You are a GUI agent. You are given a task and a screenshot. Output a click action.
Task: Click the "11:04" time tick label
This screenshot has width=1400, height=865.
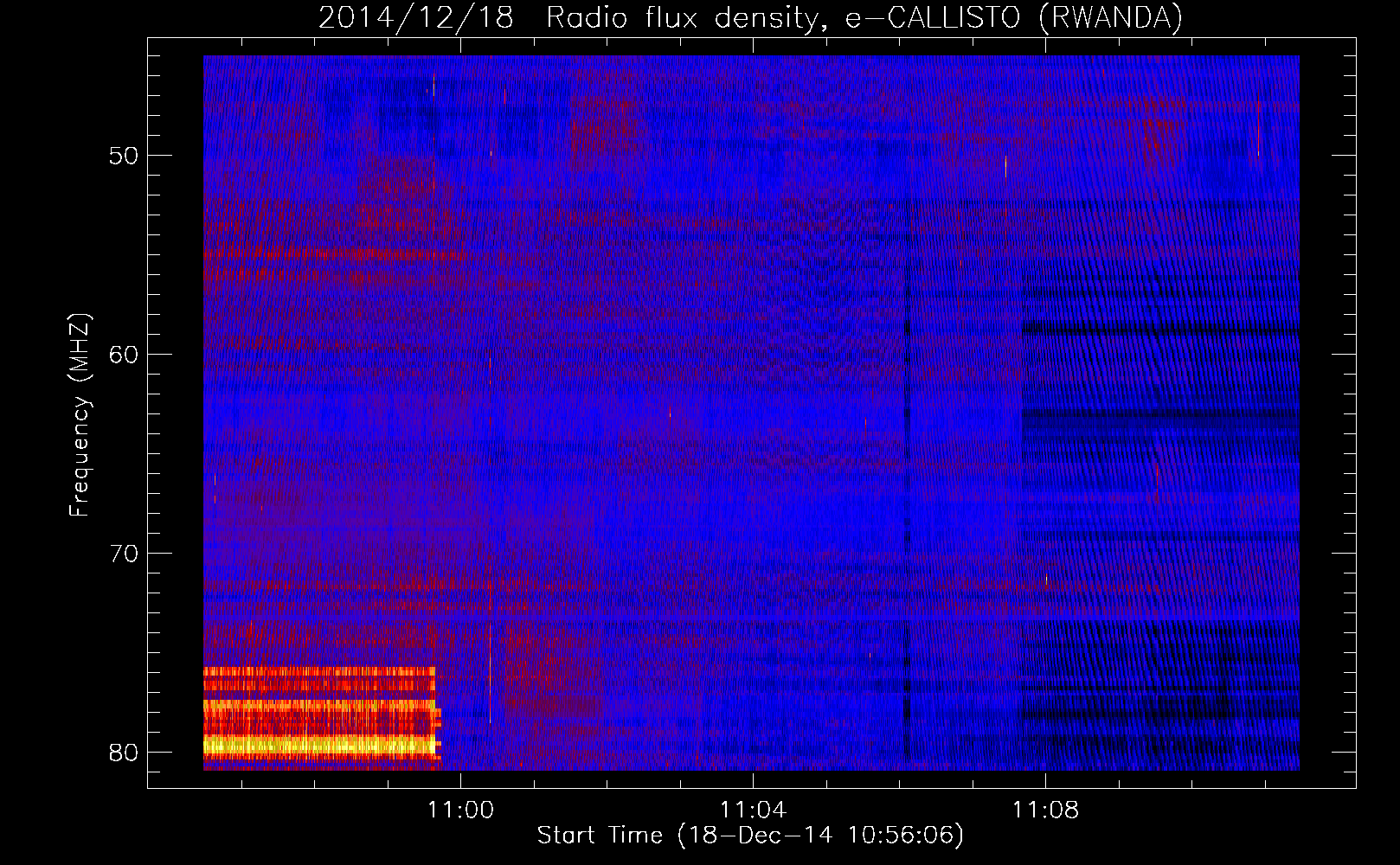tap(753, 811)
